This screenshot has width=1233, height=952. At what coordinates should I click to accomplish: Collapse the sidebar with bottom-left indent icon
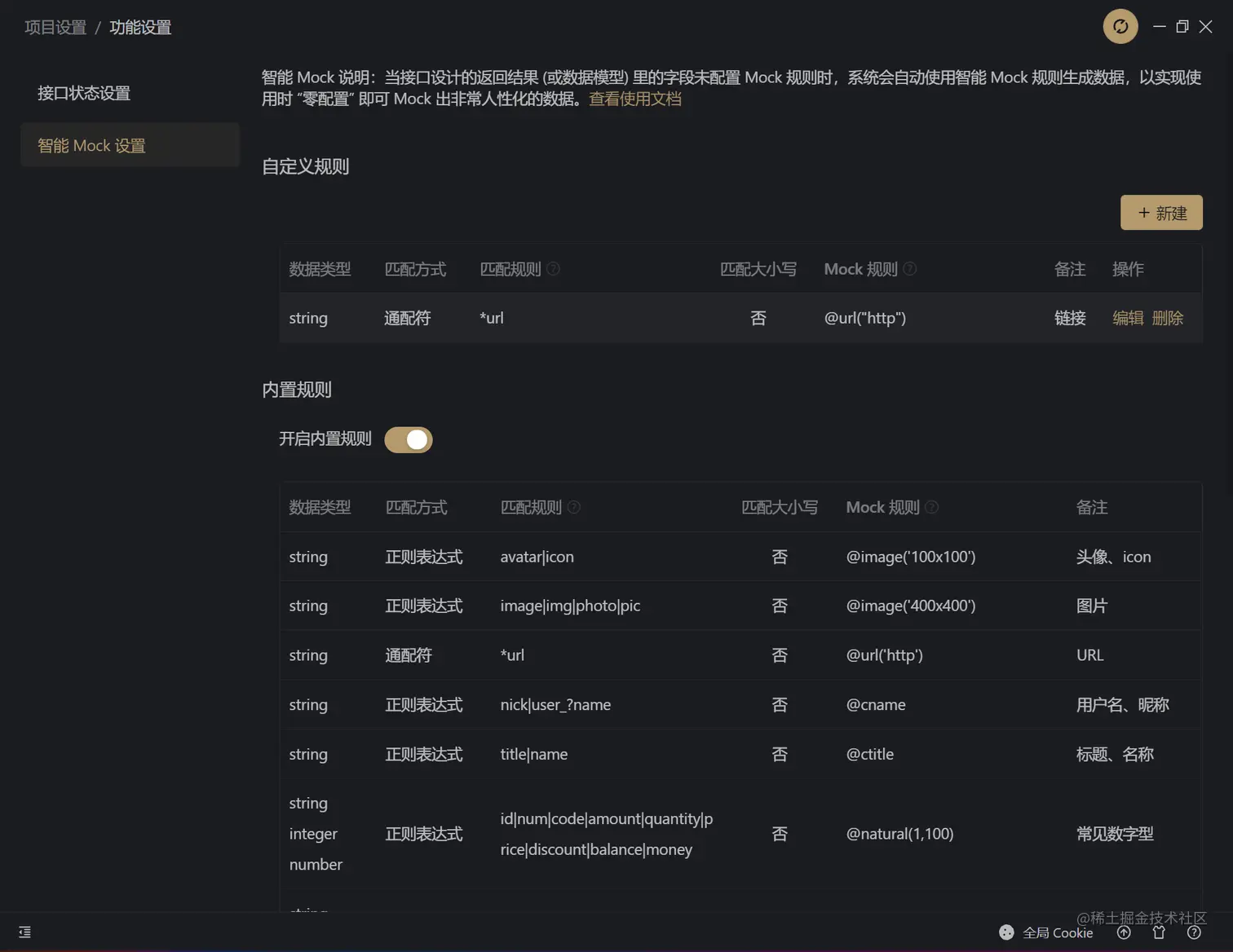(x=24, y=932)
